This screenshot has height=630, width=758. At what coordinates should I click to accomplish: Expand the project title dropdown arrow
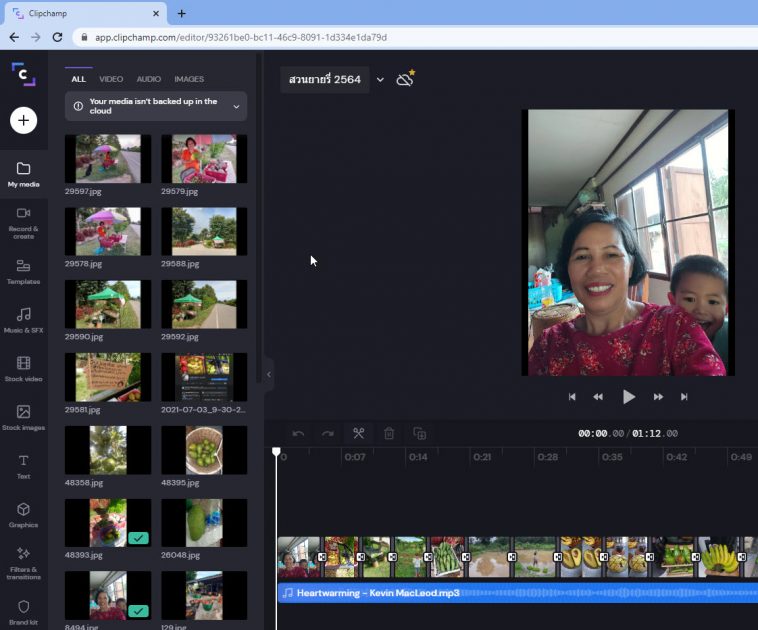tap(380, 80)
